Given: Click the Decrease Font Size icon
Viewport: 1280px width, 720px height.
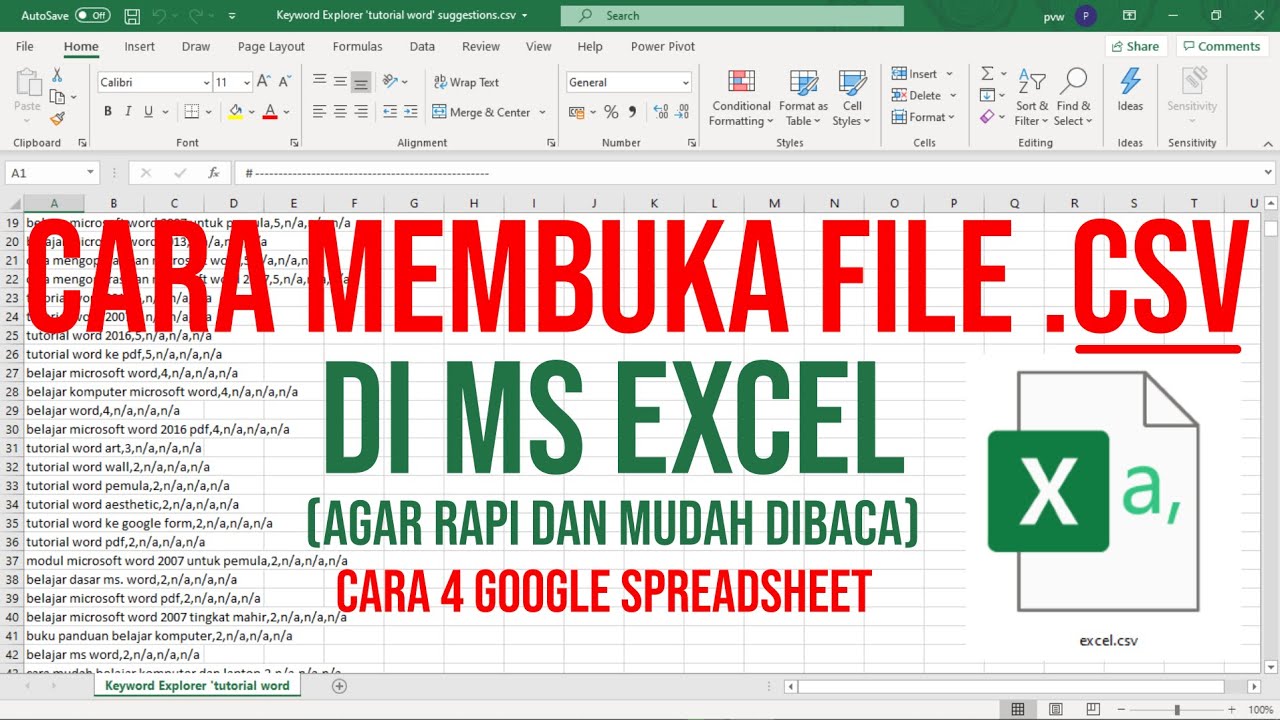Looking at the screenshot, I should point(285,82).
